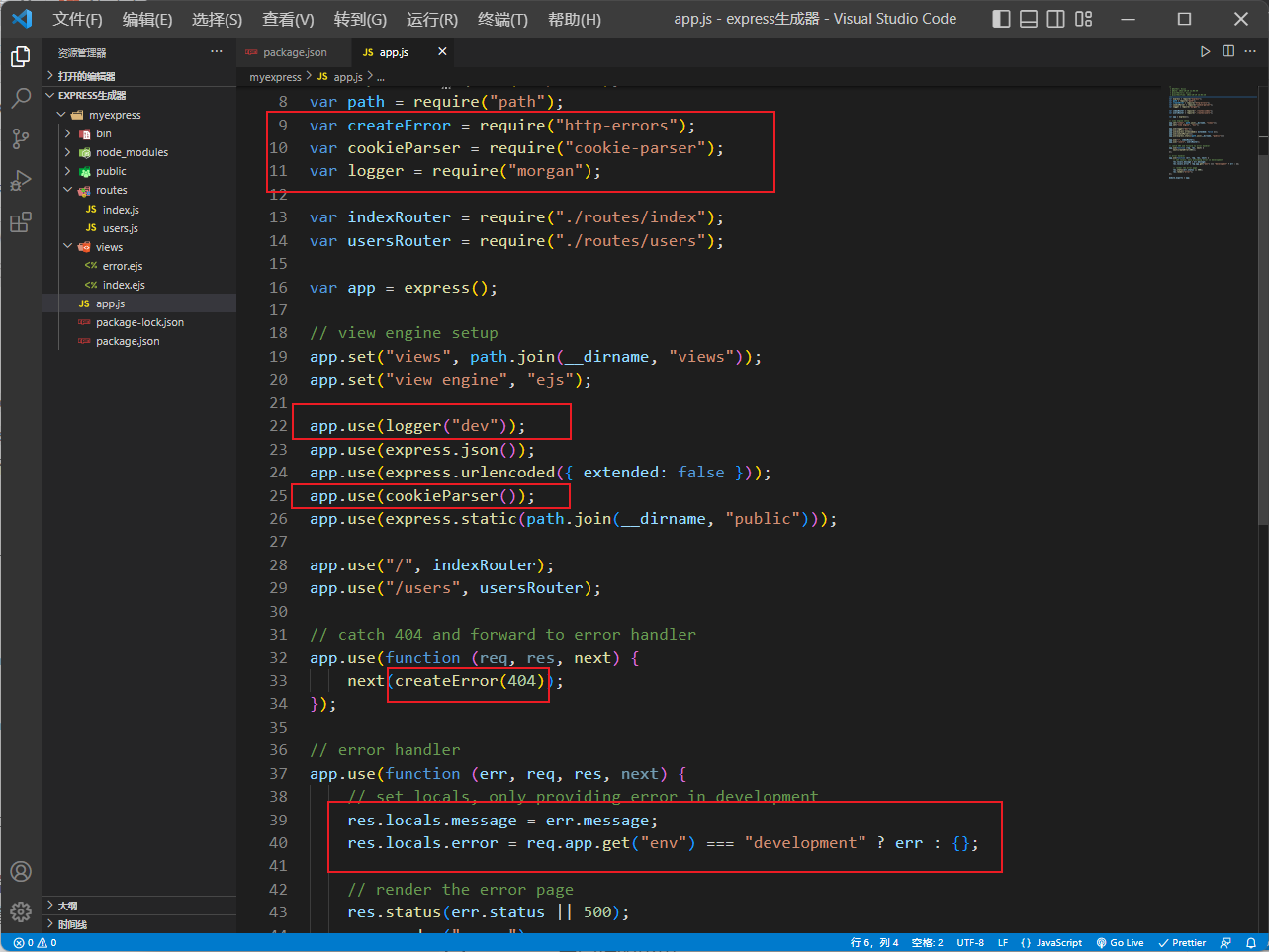The width and height of the screenshot is (1269, 952).
Task: Change end of line sequence LF
Action: coord(1003,943)
